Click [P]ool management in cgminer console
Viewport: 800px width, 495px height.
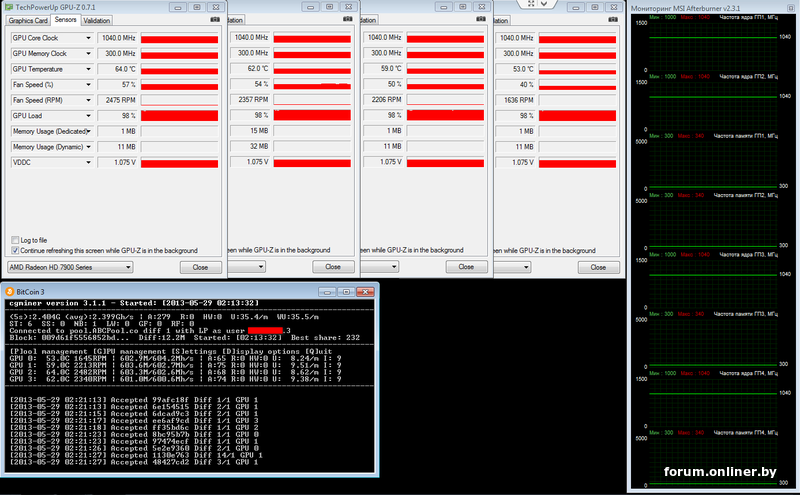48,352
